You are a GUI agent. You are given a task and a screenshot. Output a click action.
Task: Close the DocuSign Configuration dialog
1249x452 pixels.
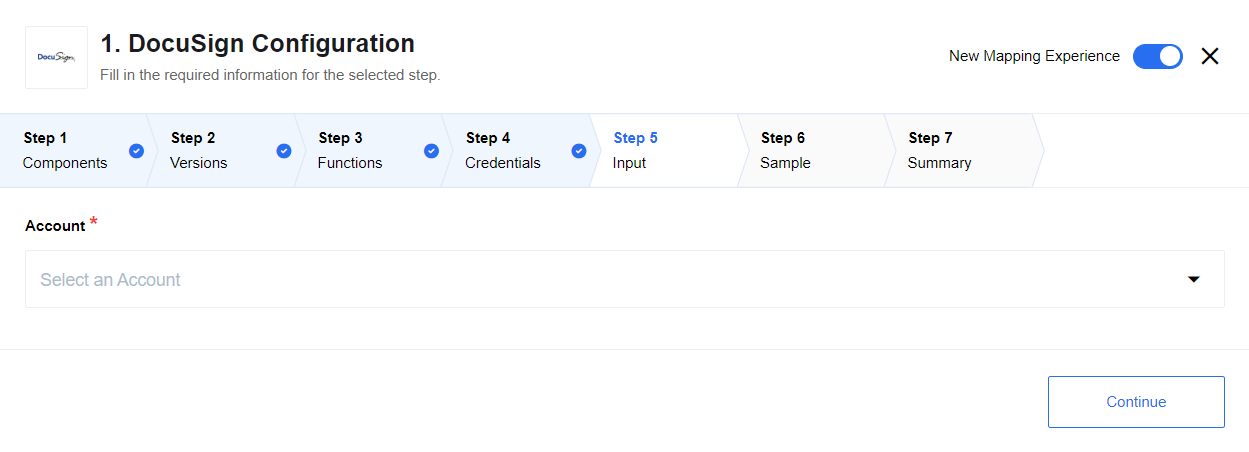point(1210,56)
